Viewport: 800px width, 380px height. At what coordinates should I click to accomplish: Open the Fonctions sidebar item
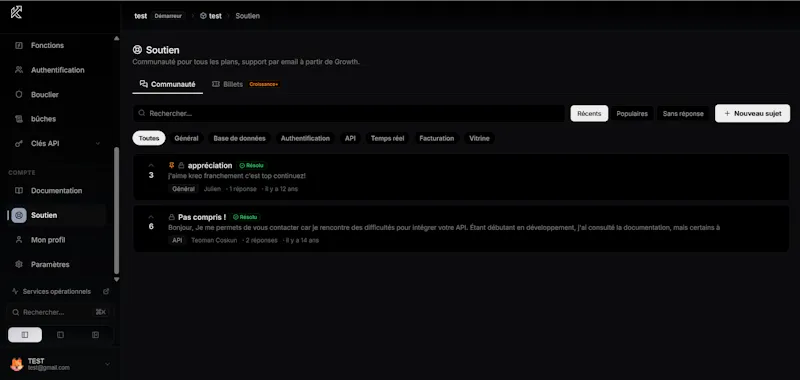click(47, 45)
